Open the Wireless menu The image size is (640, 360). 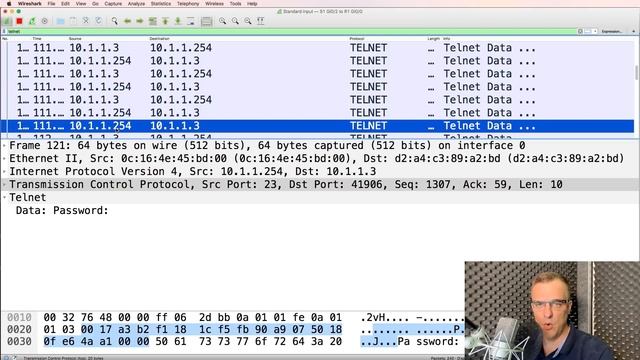click(x=214, y=3)
